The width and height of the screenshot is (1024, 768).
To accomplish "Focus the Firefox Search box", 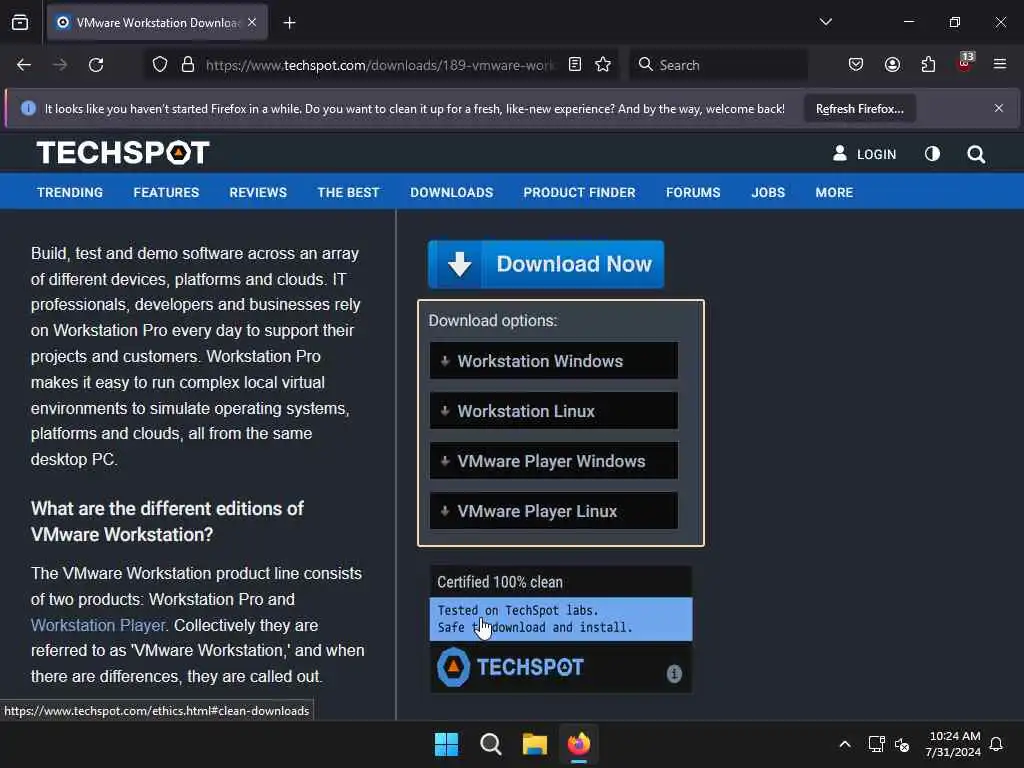I will (718, 65).
